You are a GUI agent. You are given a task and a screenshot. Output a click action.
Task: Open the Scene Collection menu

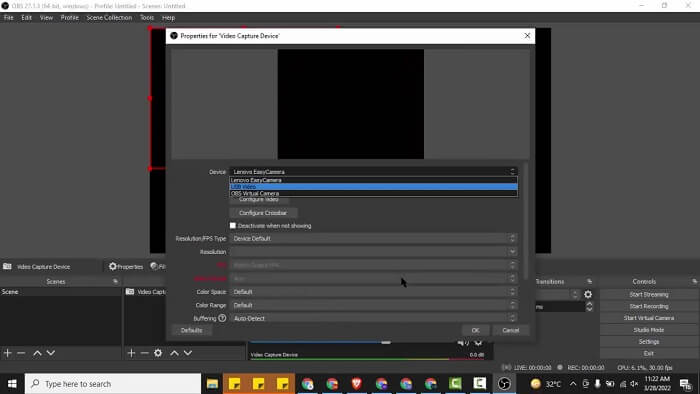coord(109,18)
